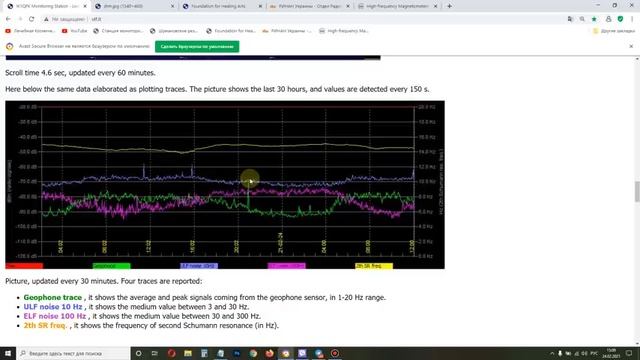Click the not-secure warning icon in address bar

pos(46,19)
